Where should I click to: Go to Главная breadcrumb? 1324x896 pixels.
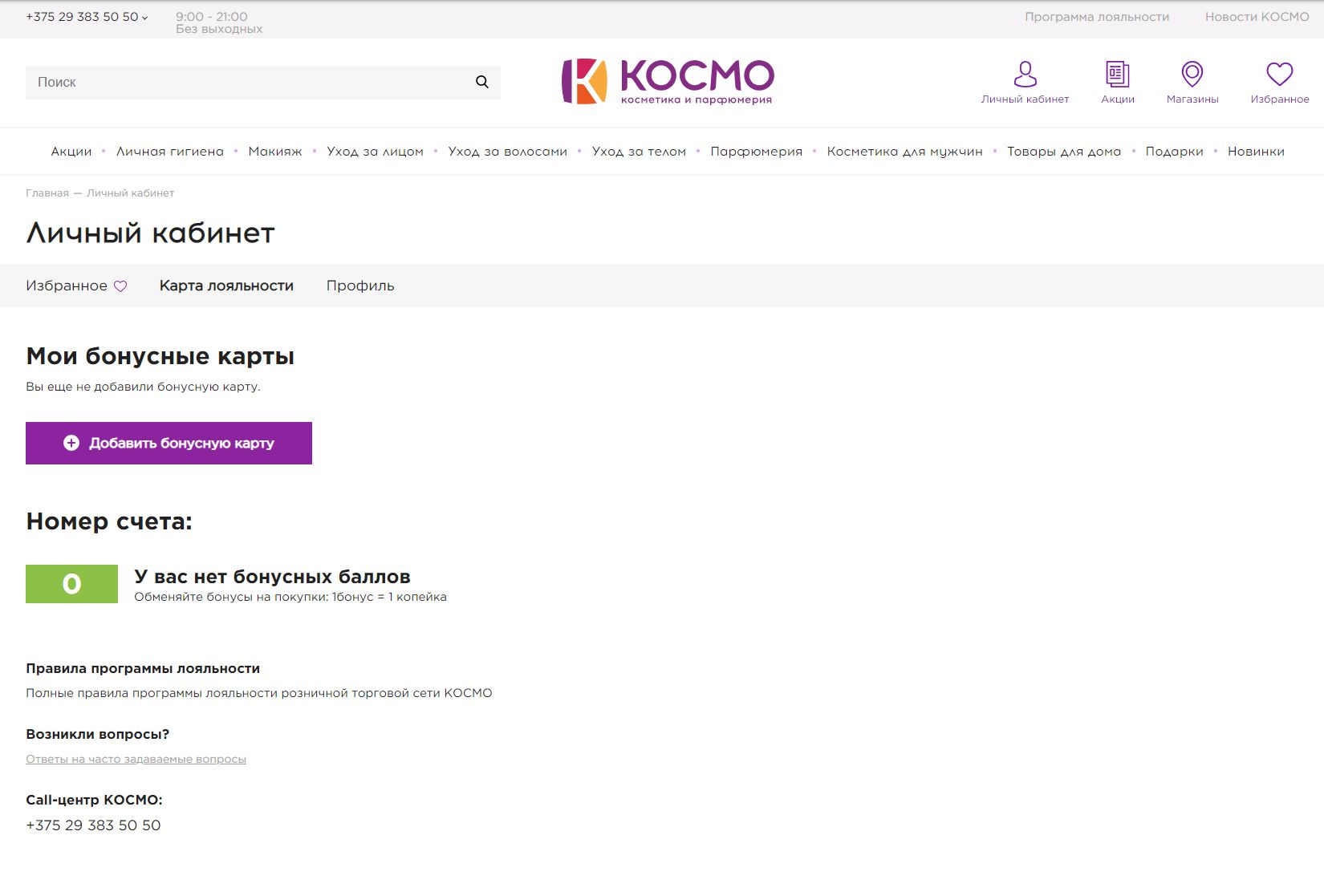click(x=47, y=193)
